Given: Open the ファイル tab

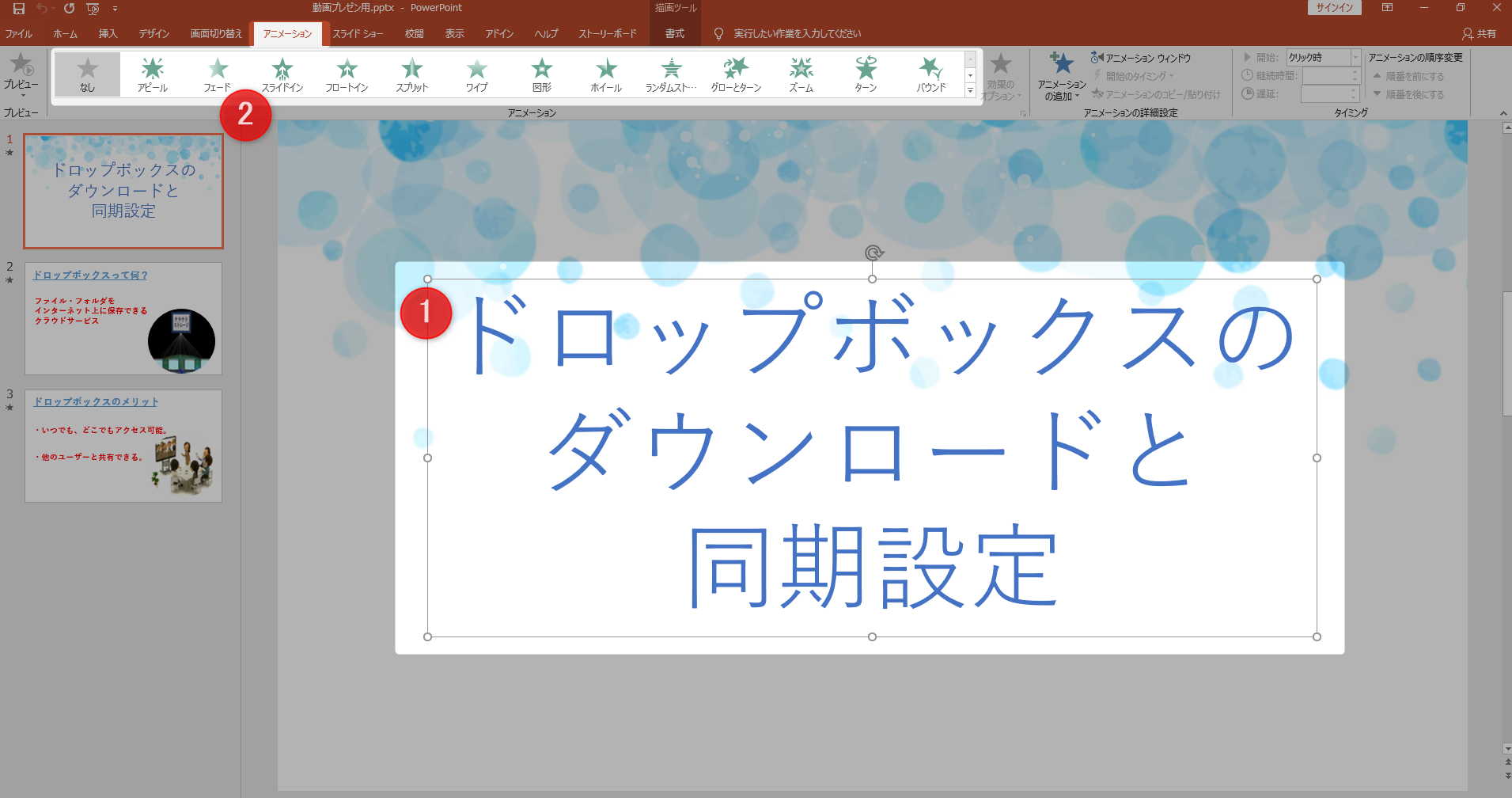Looking at the screenshot, I should pyautogui.click(x=19, y=33).
